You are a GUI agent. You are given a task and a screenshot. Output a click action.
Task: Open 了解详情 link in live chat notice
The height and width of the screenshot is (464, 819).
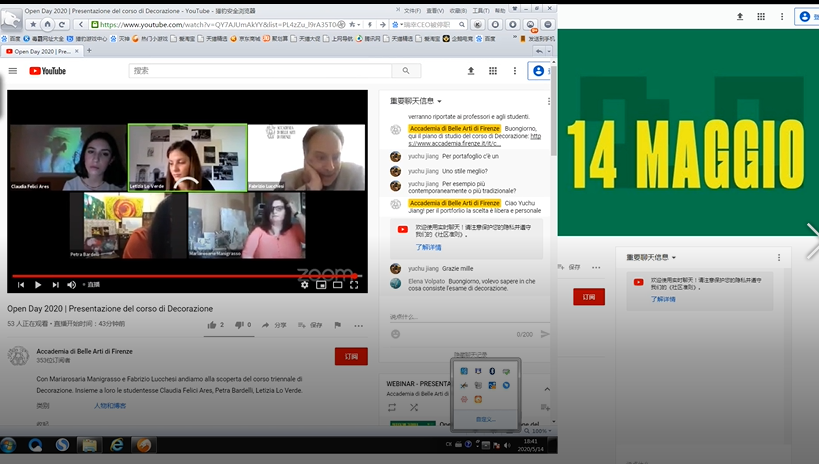(428, 247)
